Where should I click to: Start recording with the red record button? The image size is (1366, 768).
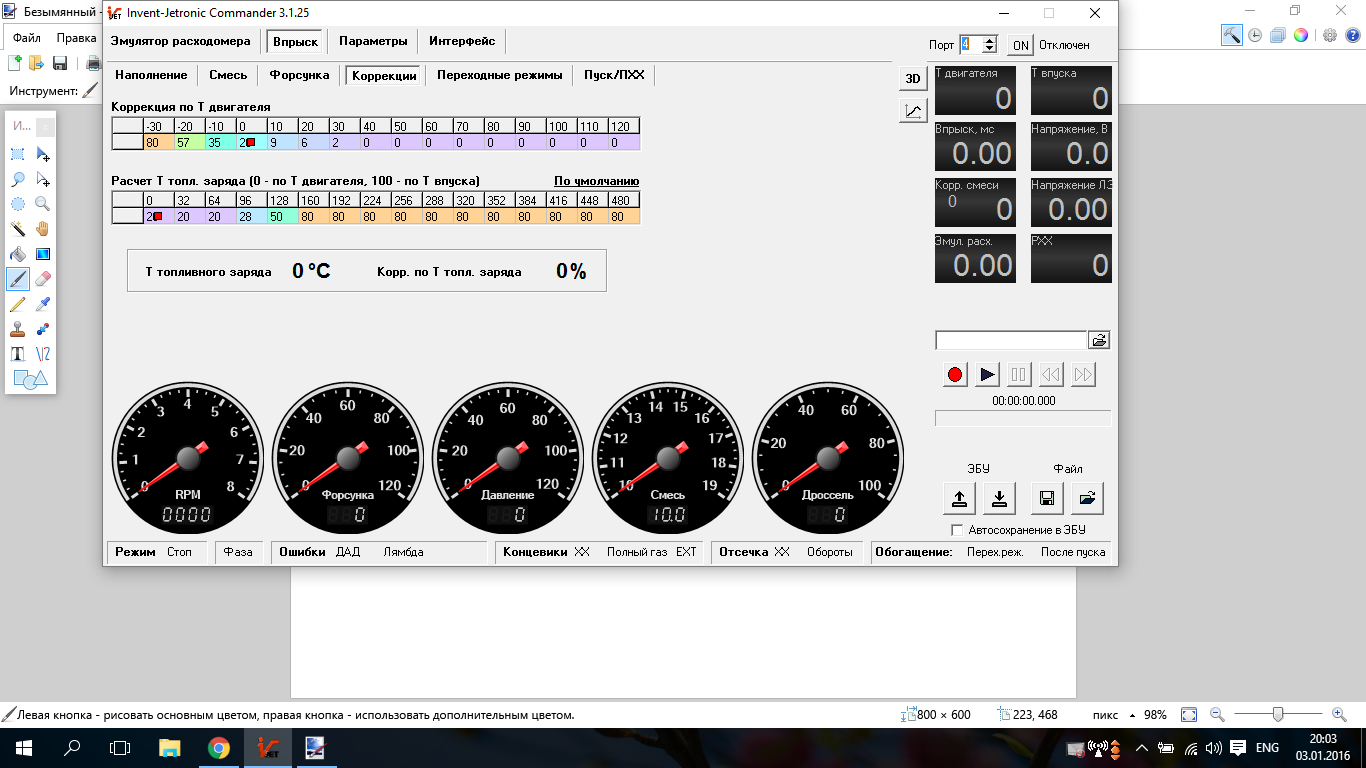(x=955, y=374)
